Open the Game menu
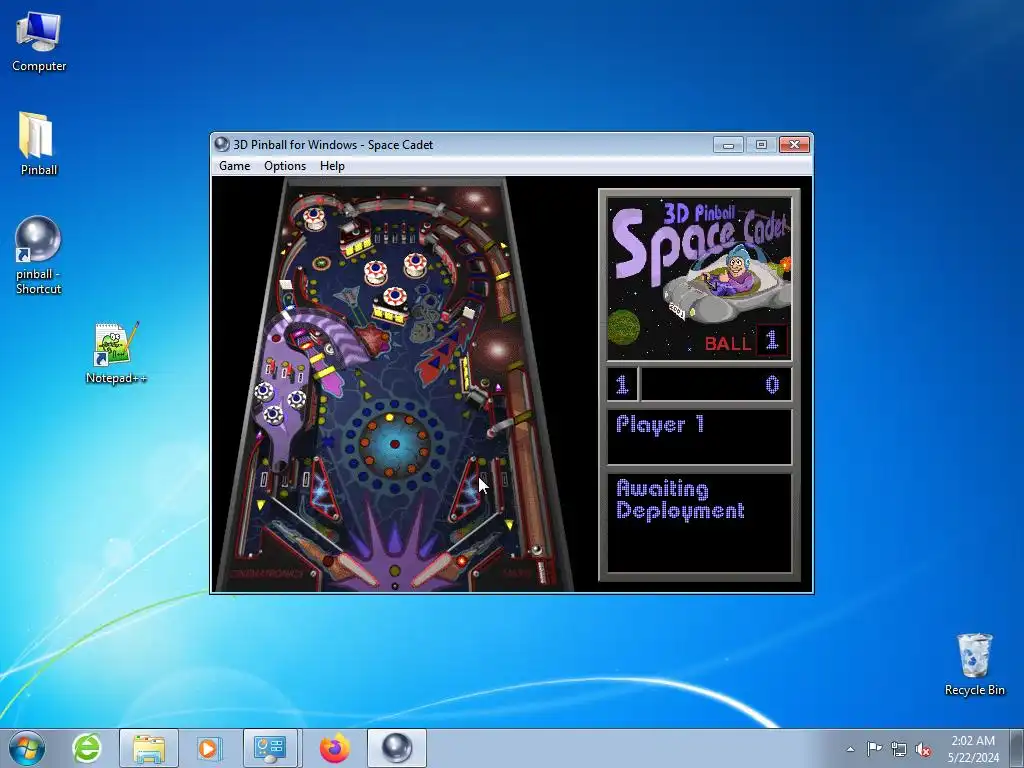Image resolution: width=1024 pixels, height=768 pixels. (234, 166)
